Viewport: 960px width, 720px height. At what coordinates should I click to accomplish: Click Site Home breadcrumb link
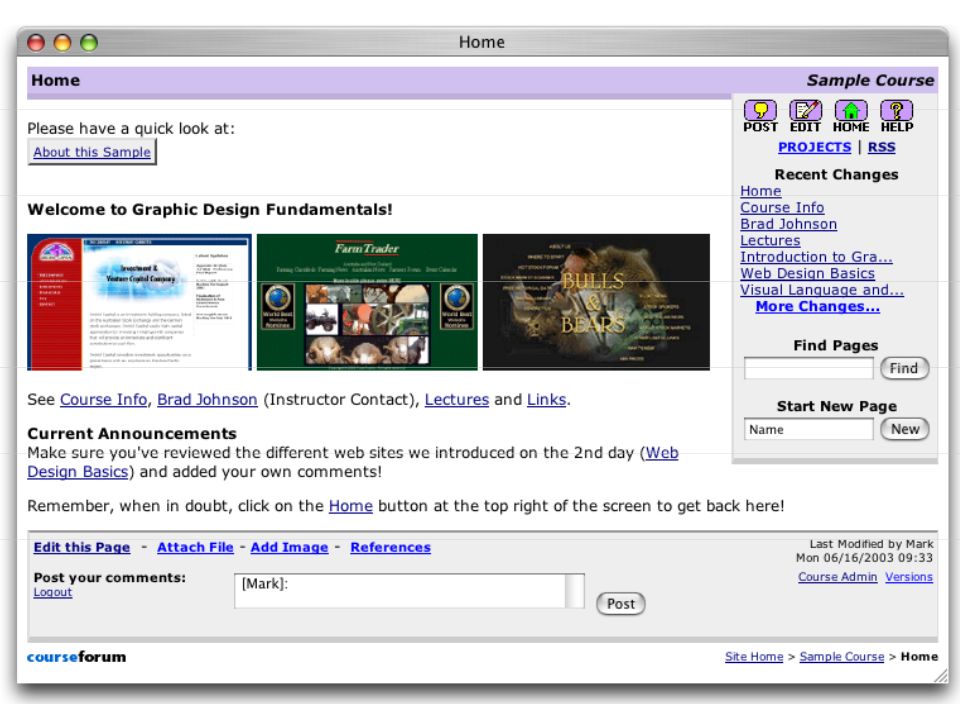754,657
